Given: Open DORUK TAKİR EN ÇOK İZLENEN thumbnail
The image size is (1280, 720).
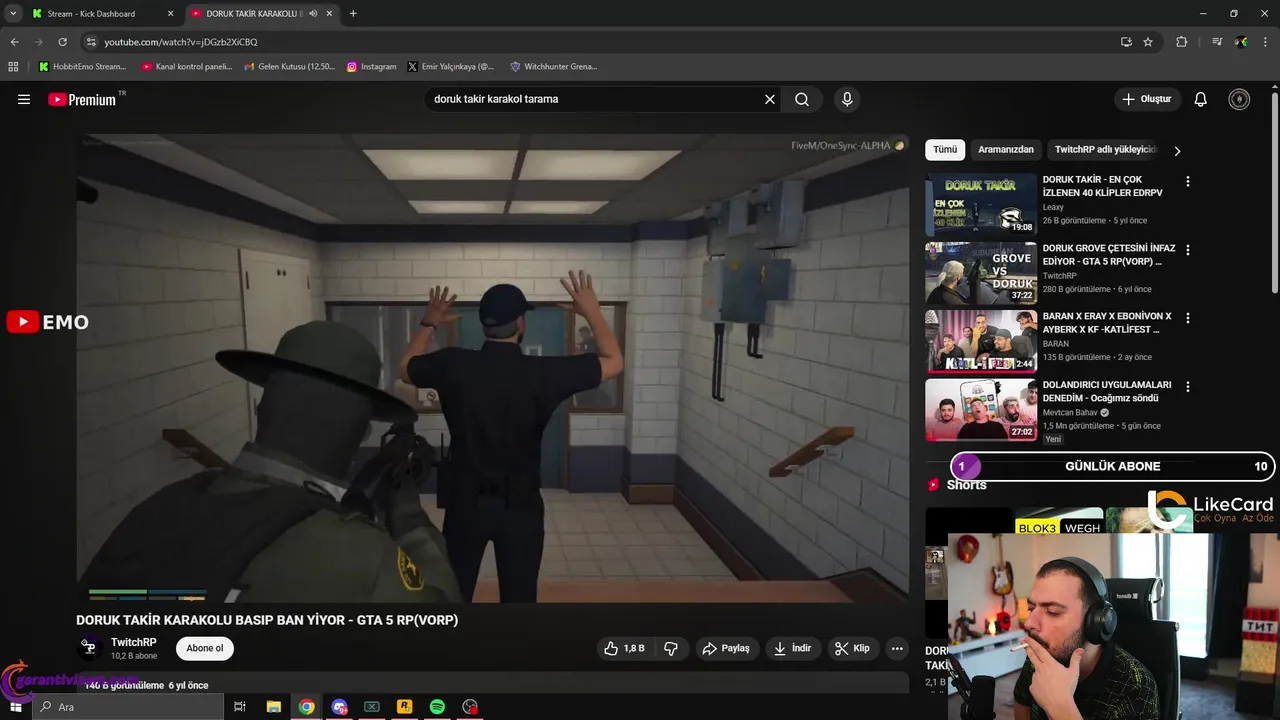Looking at the screenshot, I should (x=981, y=205).
